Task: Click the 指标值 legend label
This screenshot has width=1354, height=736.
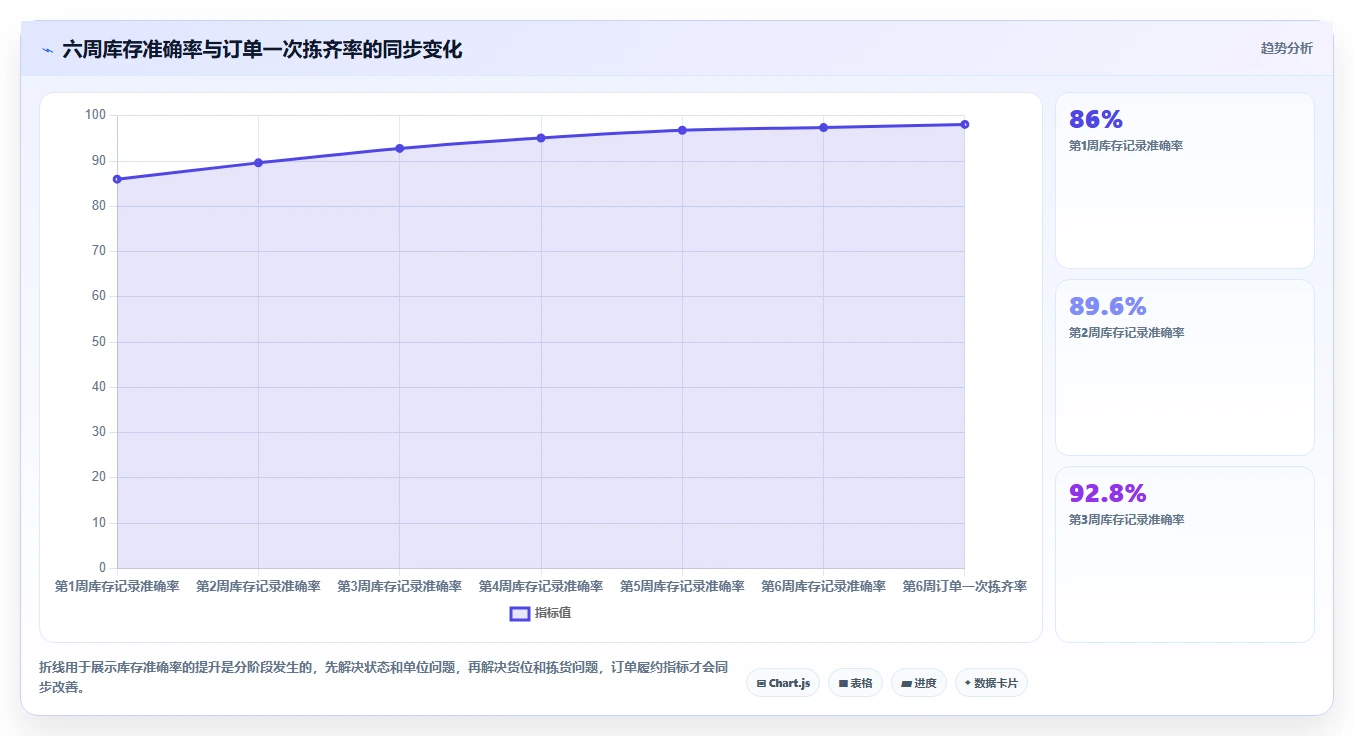Action: pyautogui.click(x=553, y=613)
